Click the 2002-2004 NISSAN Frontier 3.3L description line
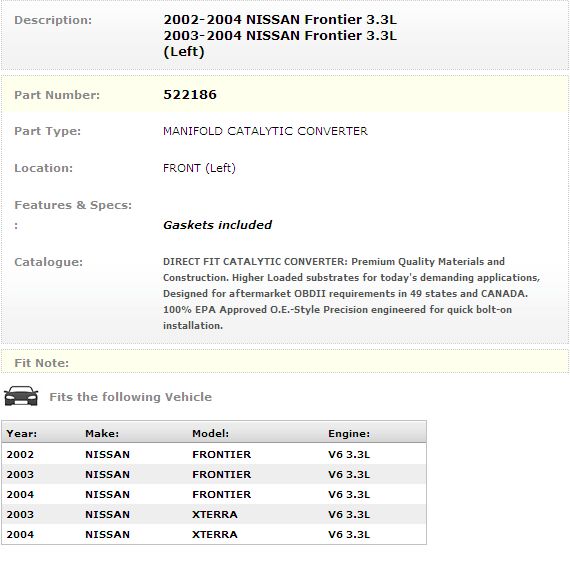The height and width of the screenshot is (583, 570). click(x=280, y=20)
